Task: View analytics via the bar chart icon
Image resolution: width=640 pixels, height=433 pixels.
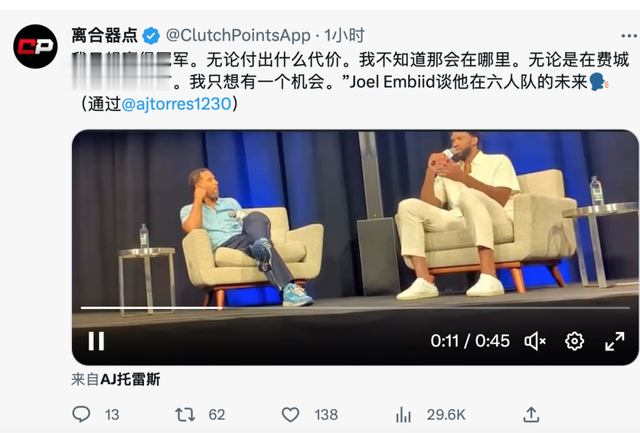Action: [x=403, y=415]
